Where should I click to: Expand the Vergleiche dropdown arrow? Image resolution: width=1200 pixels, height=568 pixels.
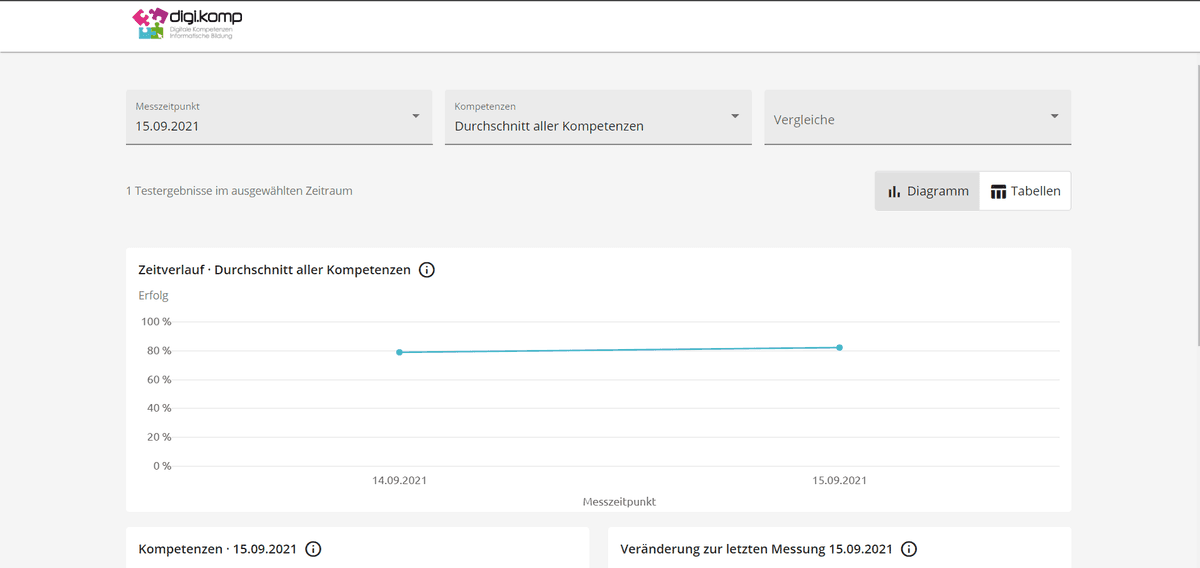point(1054,117)
